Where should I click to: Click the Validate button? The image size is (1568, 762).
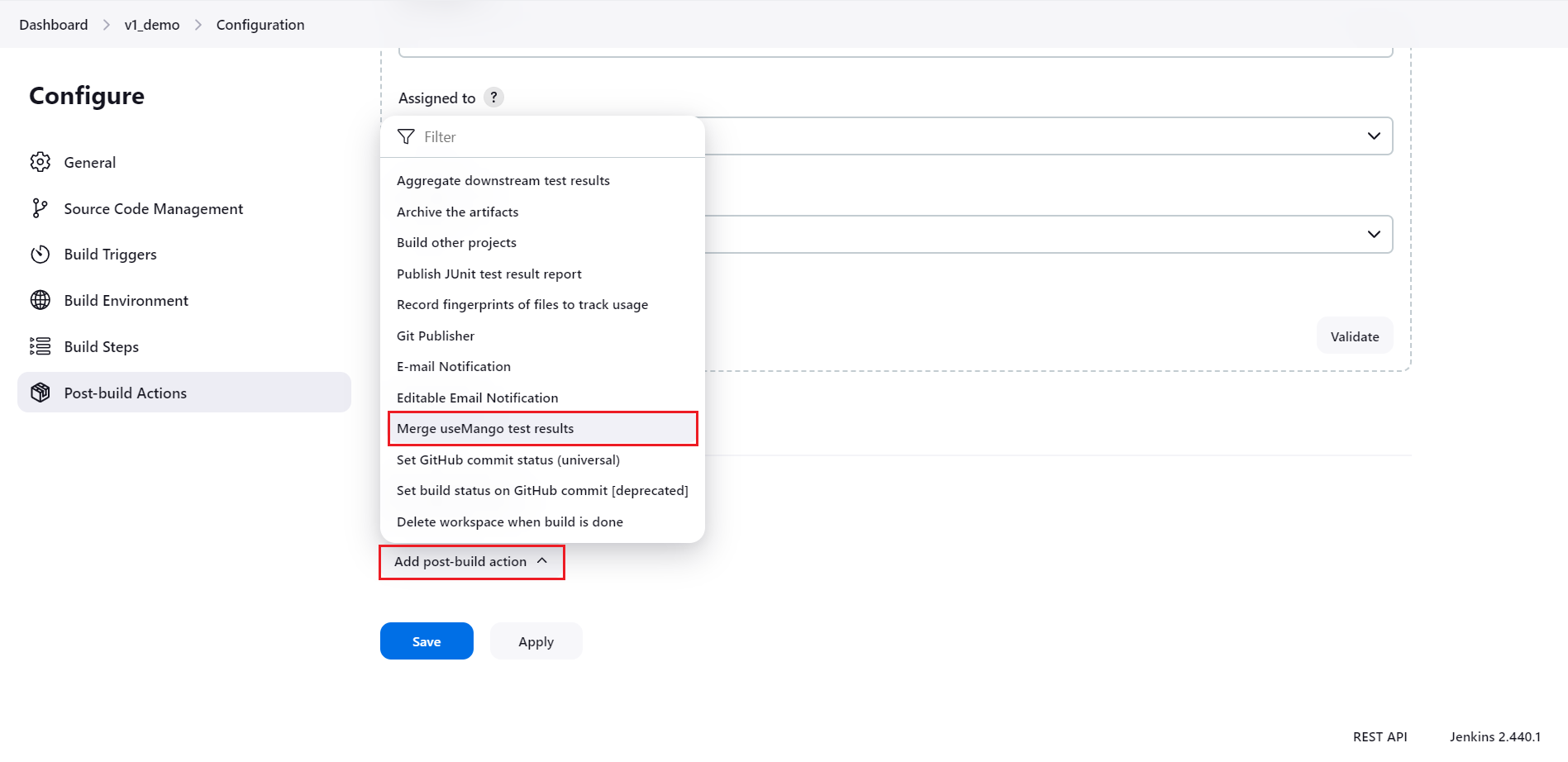click(x=1355, y=336)
